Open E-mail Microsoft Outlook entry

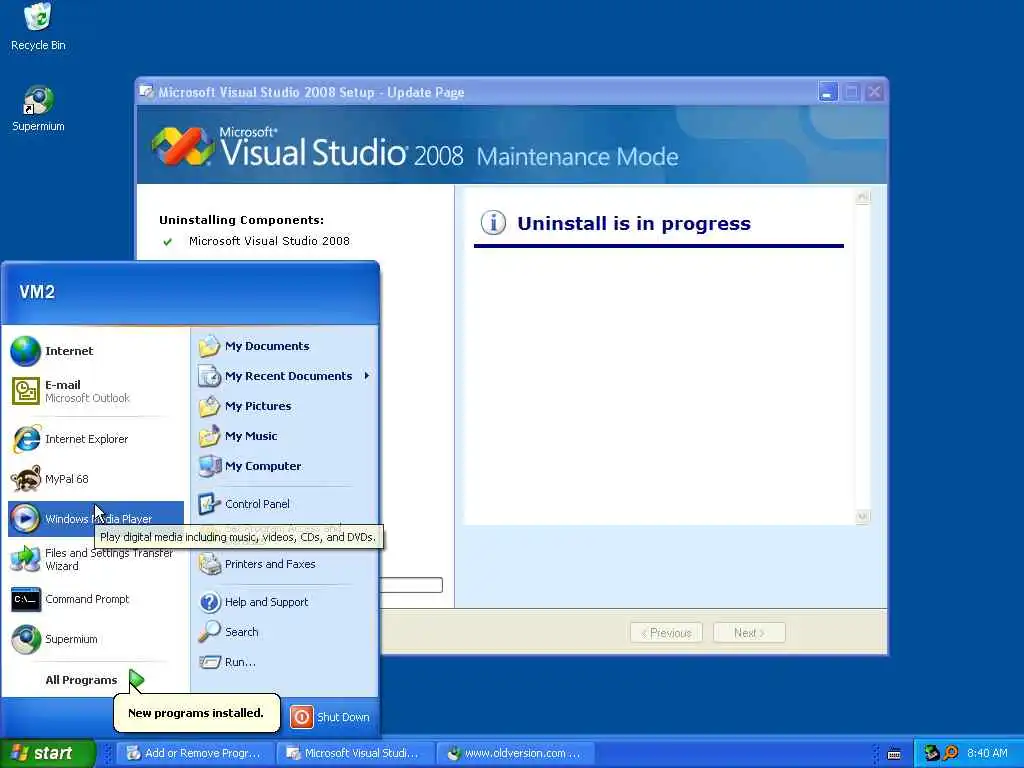(95, 391)
